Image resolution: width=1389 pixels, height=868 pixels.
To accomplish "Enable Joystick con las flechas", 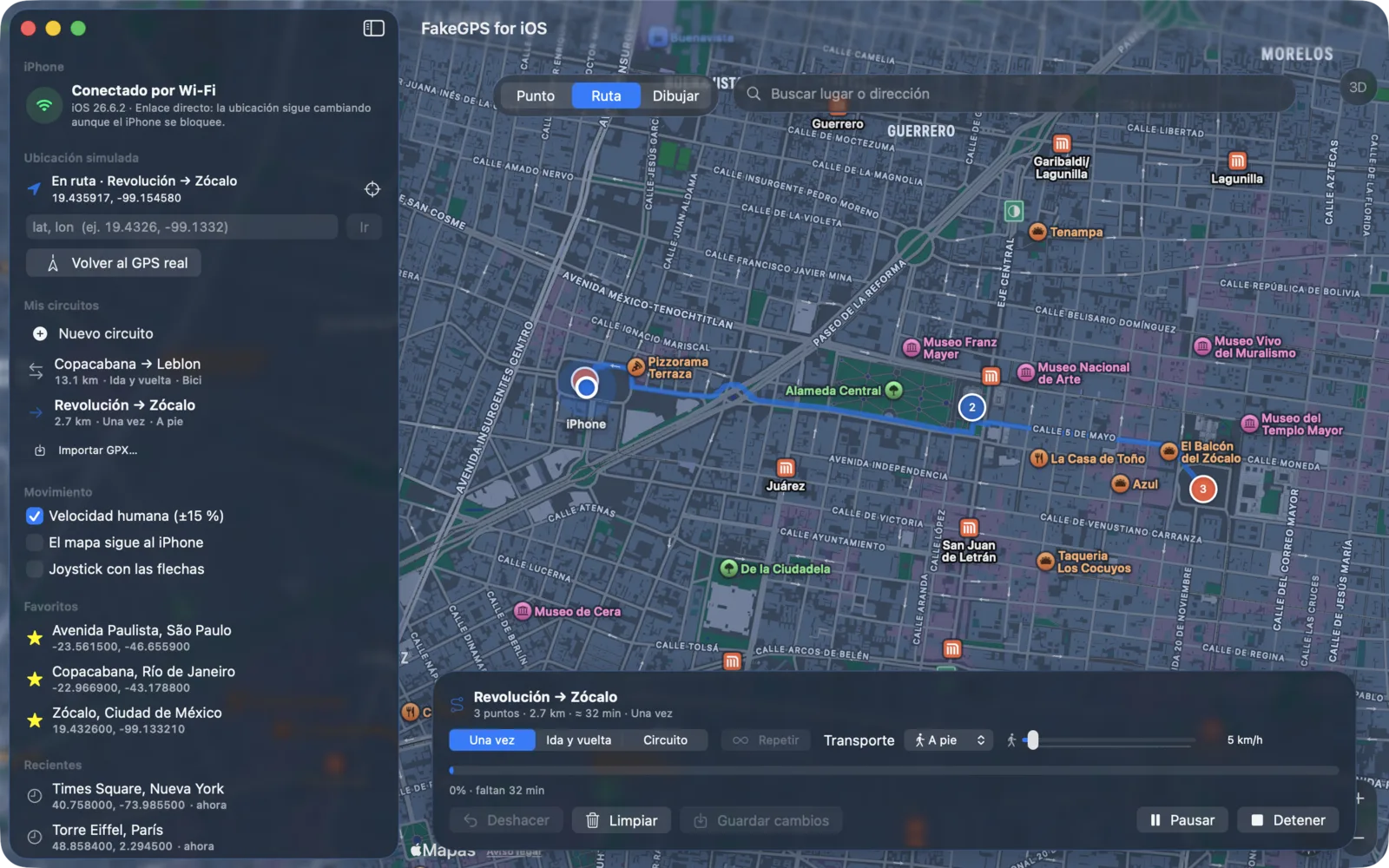I will point(35,569).
